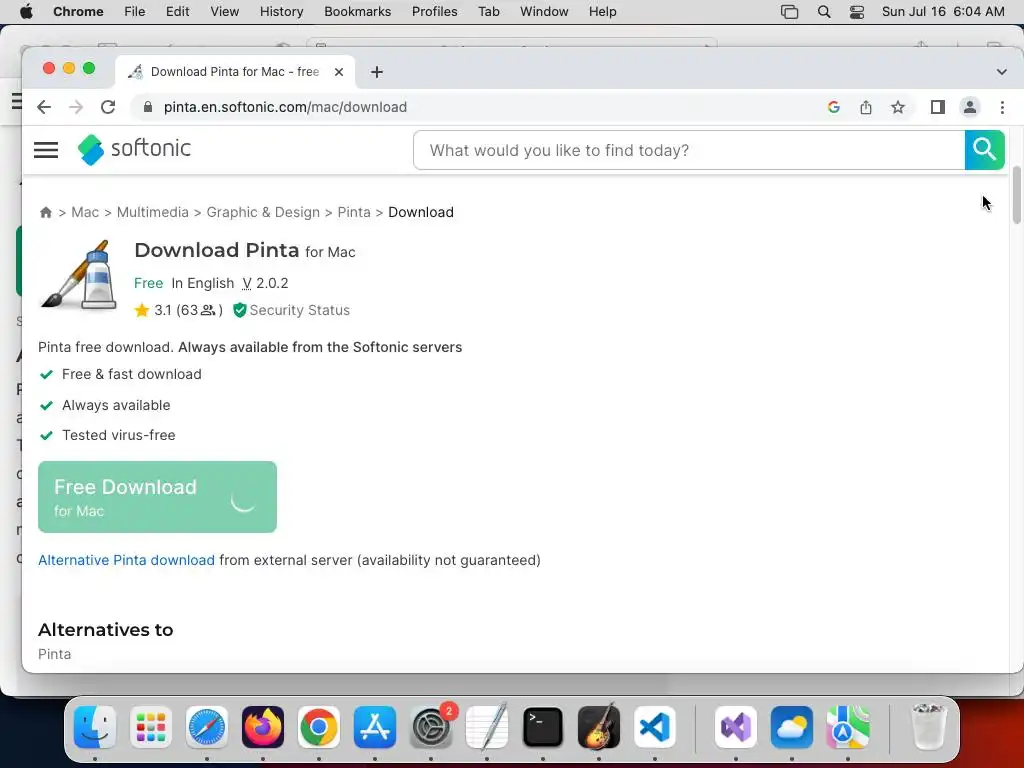
Task: Click the Tested virus-free text
Action: tap(119, 435)
